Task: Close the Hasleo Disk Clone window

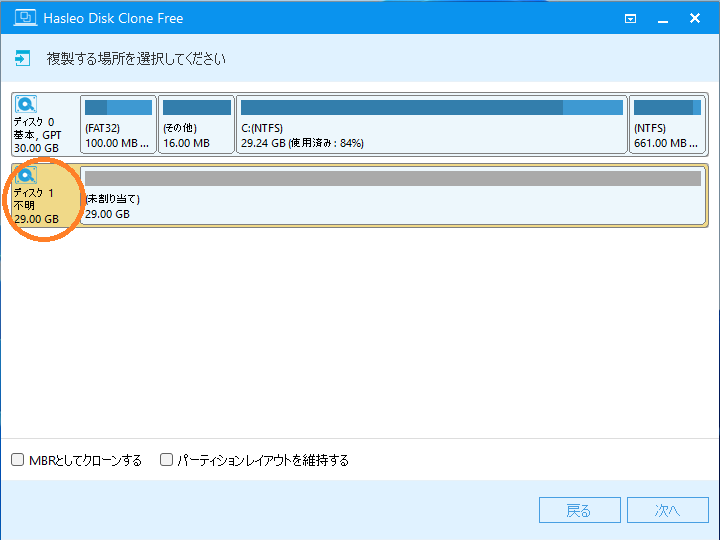Action: (695, 18)
